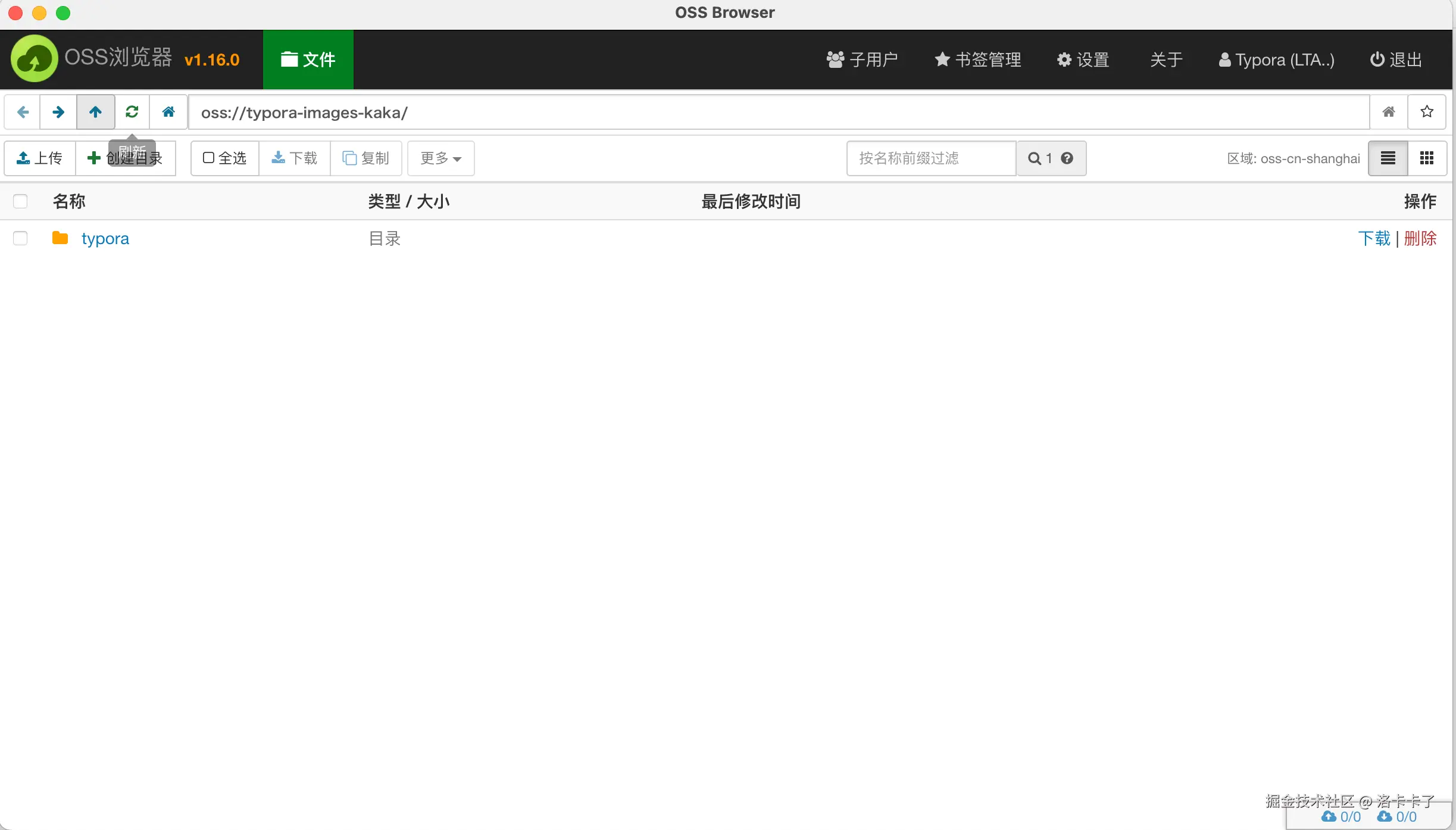Open 书签管理 bookmark management
Image resolution: width=1456 pixels, height=830 pixels.
coord(978,60)
